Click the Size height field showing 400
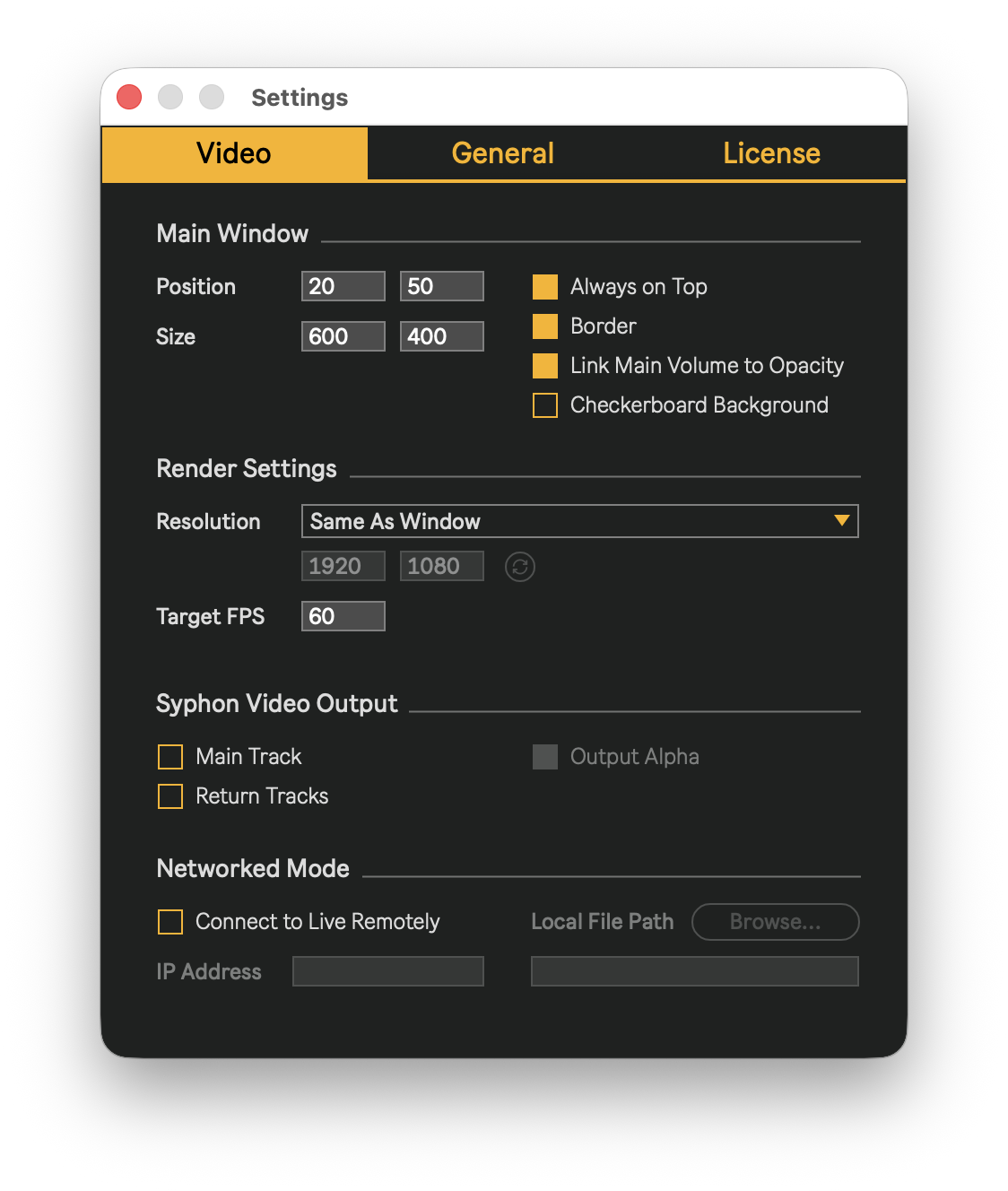Screen dimensions: 1008x1191 point(442,337)
